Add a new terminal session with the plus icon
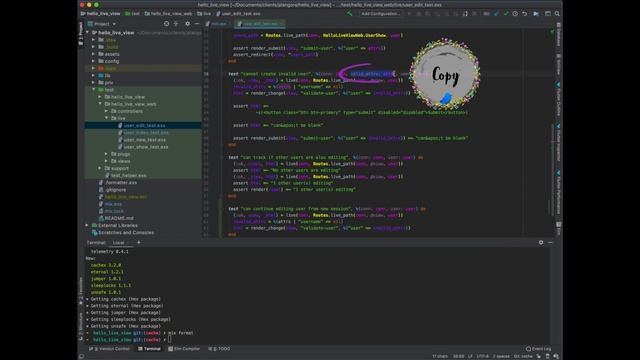The image size is (640, 360). (138, 242)
